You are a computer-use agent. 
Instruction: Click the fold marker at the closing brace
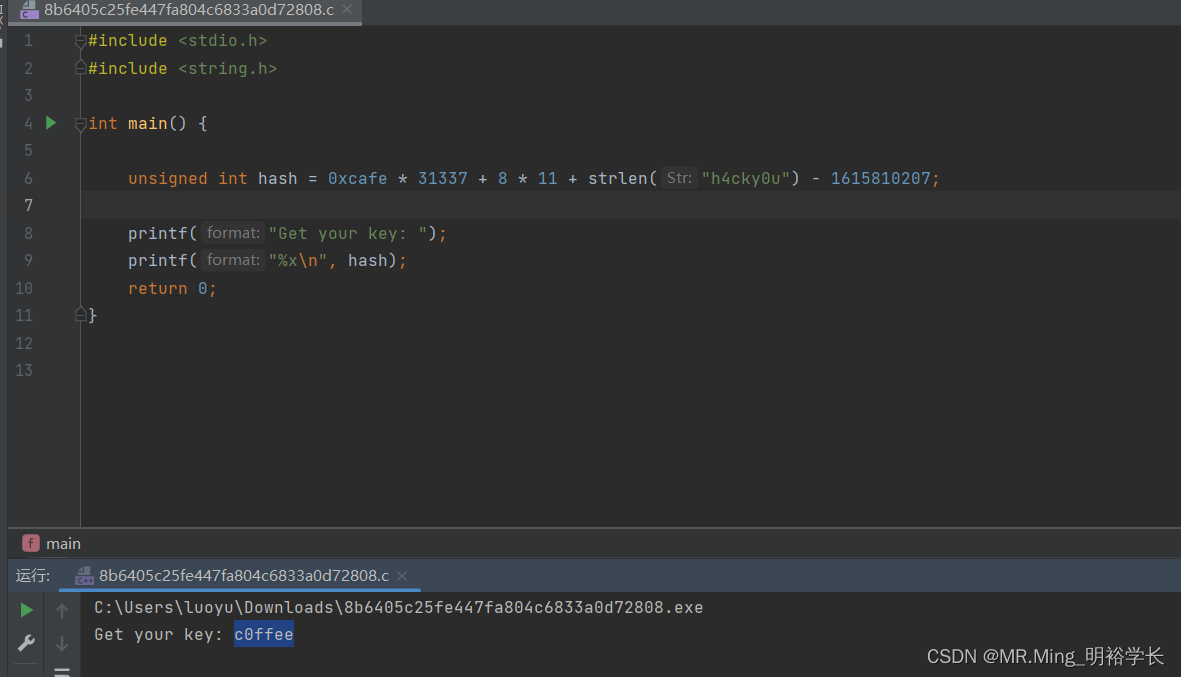pos(80,314)
